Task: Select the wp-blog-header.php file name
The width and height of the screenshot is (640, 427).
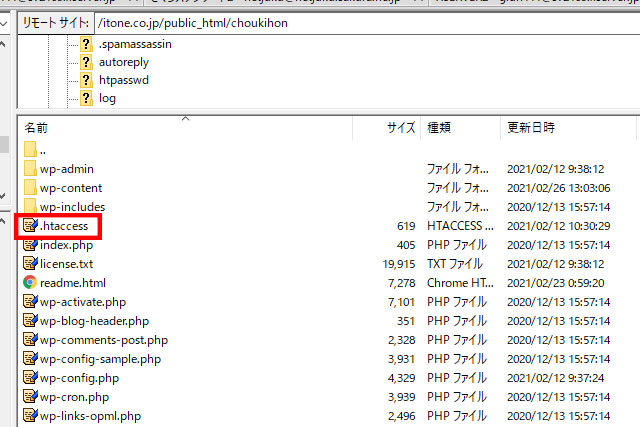Action: [x=95, y=321]
